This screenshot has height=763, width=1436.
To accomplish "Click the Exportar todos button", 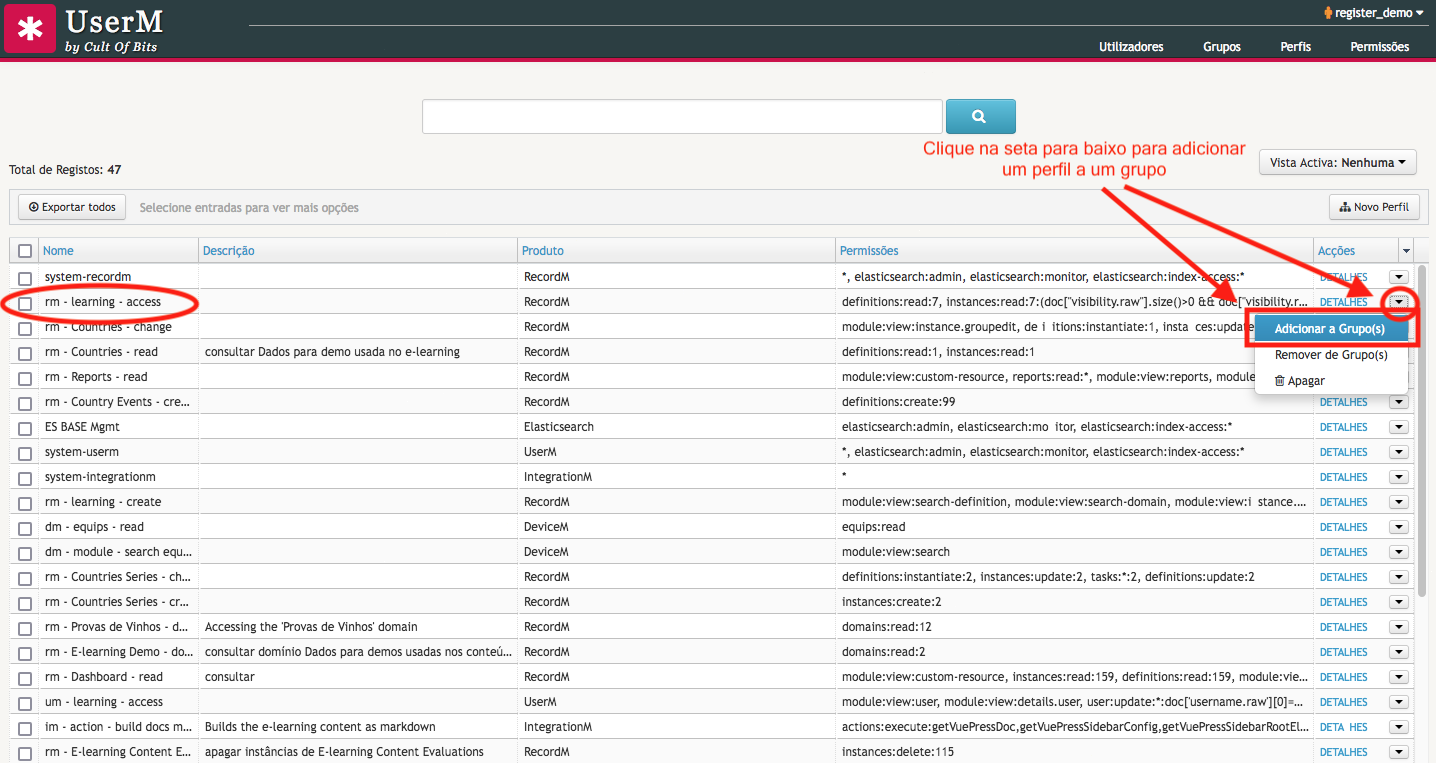I will click(72, 207).
